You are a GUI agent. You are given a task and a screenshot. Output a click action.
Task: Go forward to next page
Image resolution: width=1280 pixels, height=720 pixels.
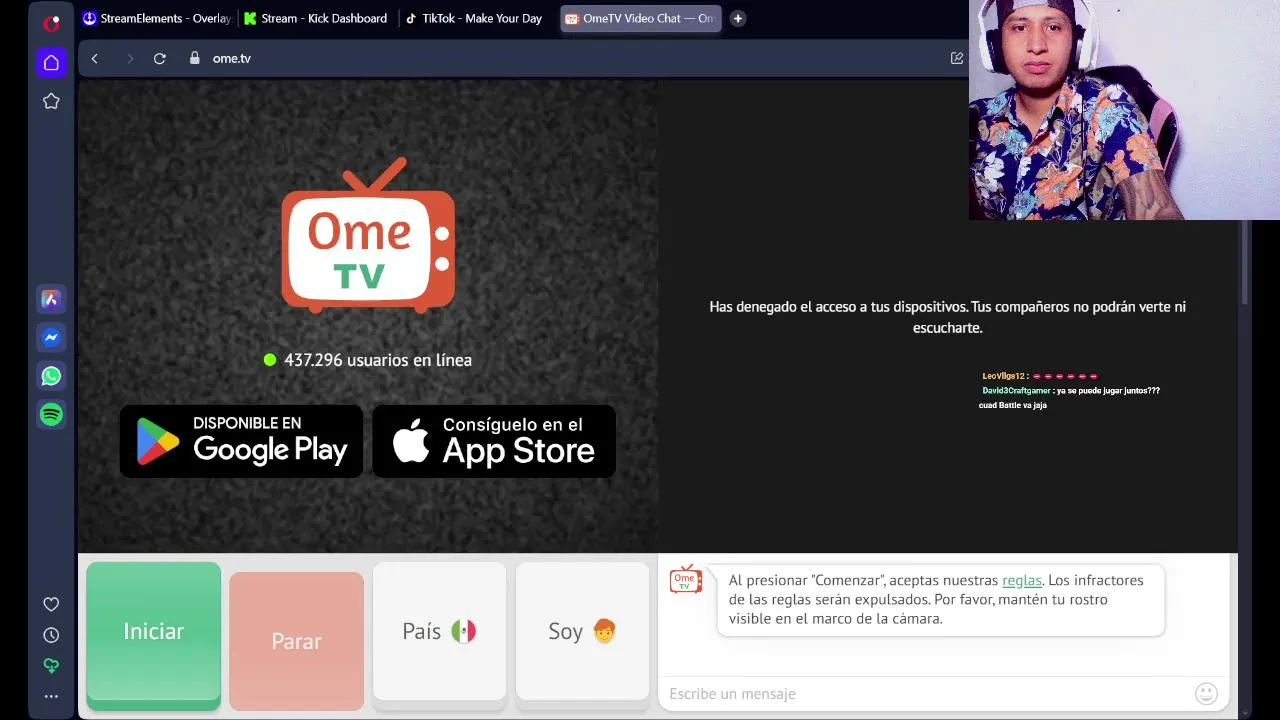click(129, 59)
